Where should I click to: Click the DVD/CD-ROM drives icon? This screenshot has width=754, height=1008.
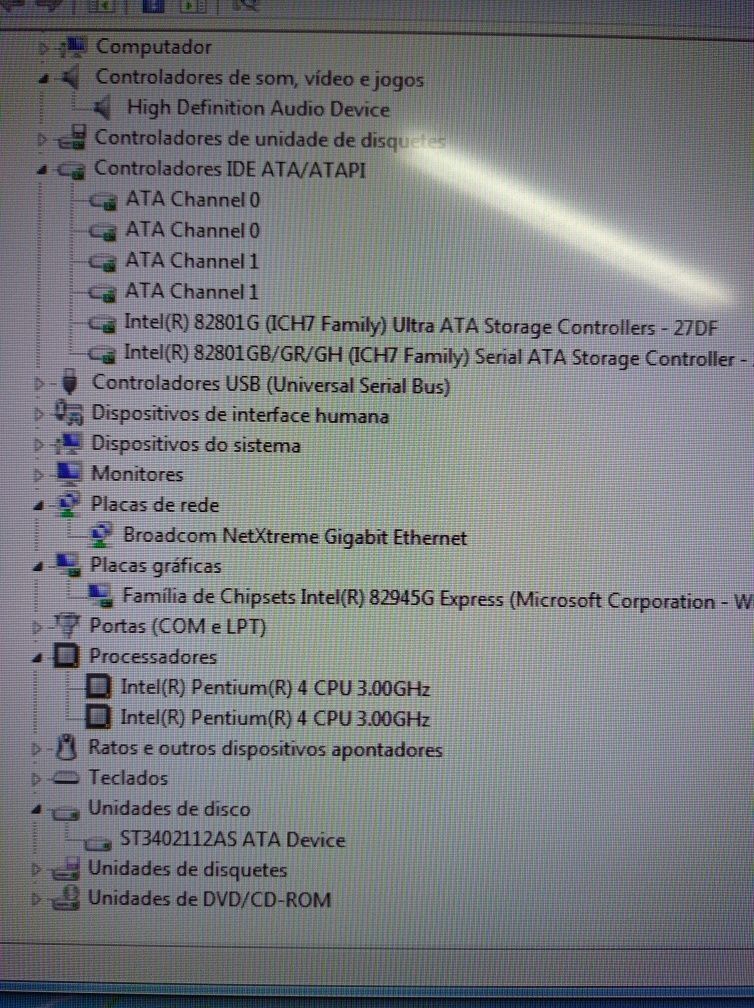[65, 899]
